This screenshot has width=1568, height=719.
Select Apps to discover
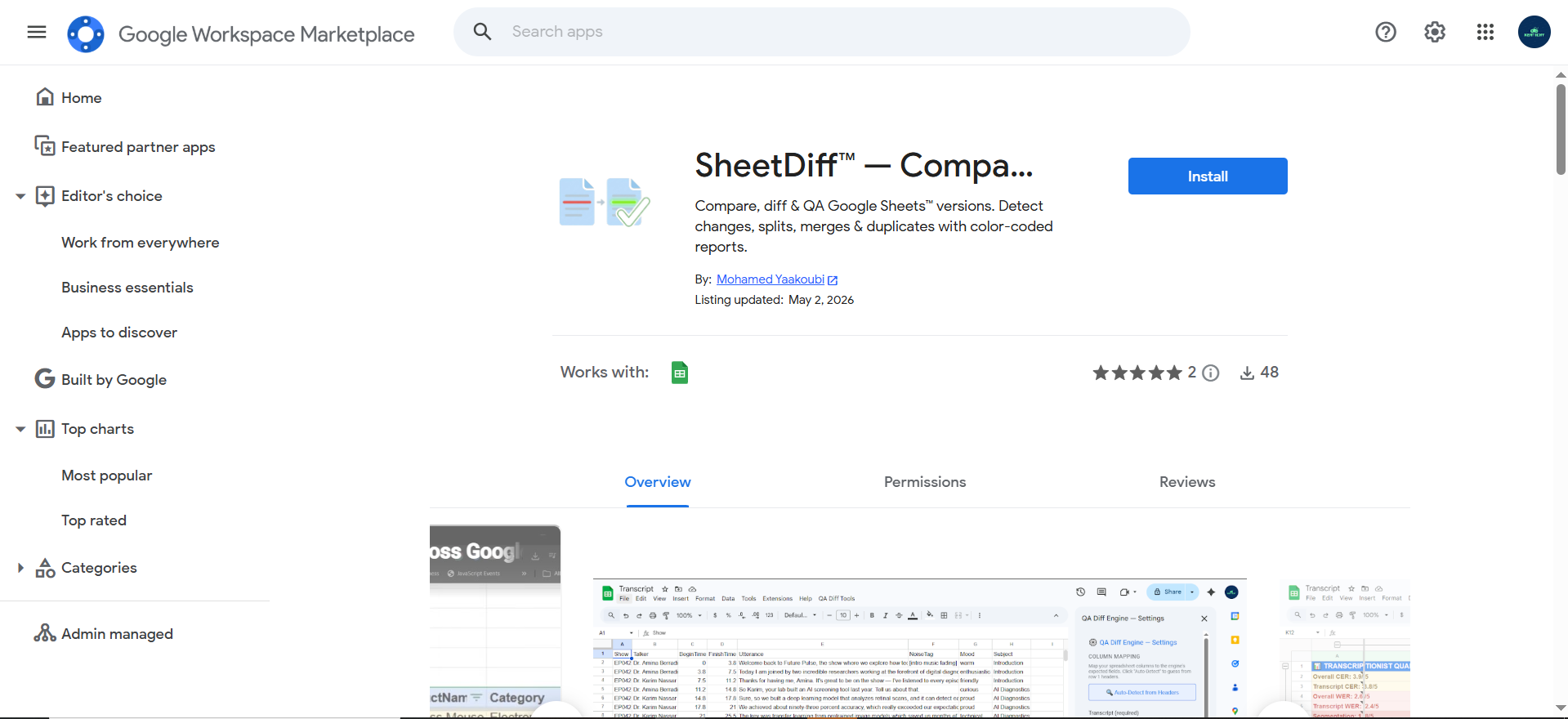tap(119, 333)
